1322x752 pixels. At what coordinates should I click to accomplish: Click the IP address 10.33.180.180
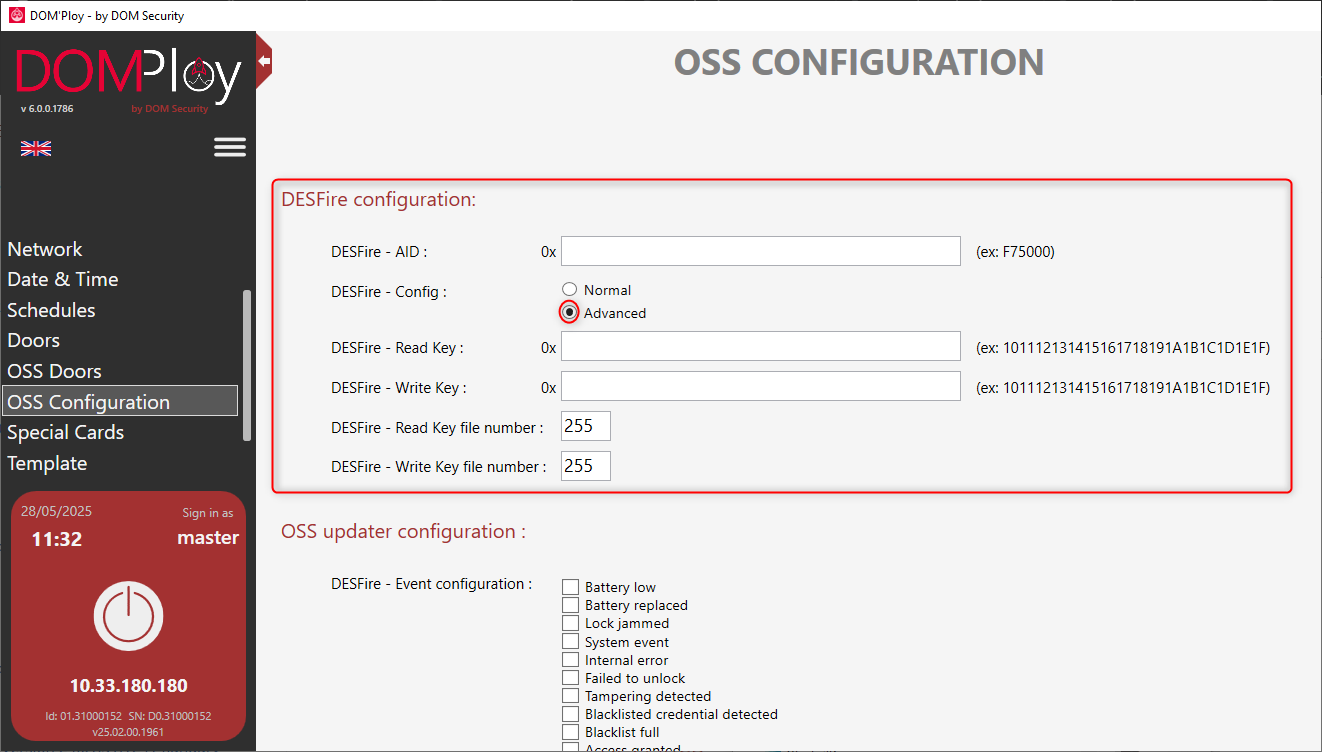coord(128,686)
